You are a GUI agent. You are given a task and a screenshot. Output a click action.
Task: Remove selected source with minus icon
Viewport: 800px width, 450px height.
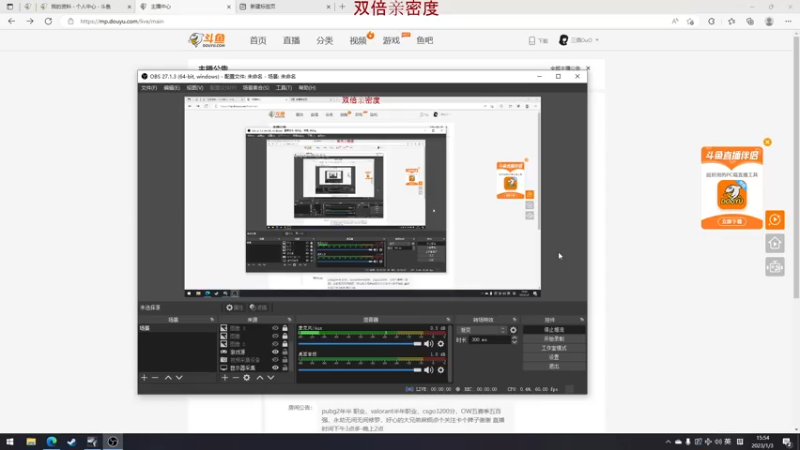[x=236, y=378]
